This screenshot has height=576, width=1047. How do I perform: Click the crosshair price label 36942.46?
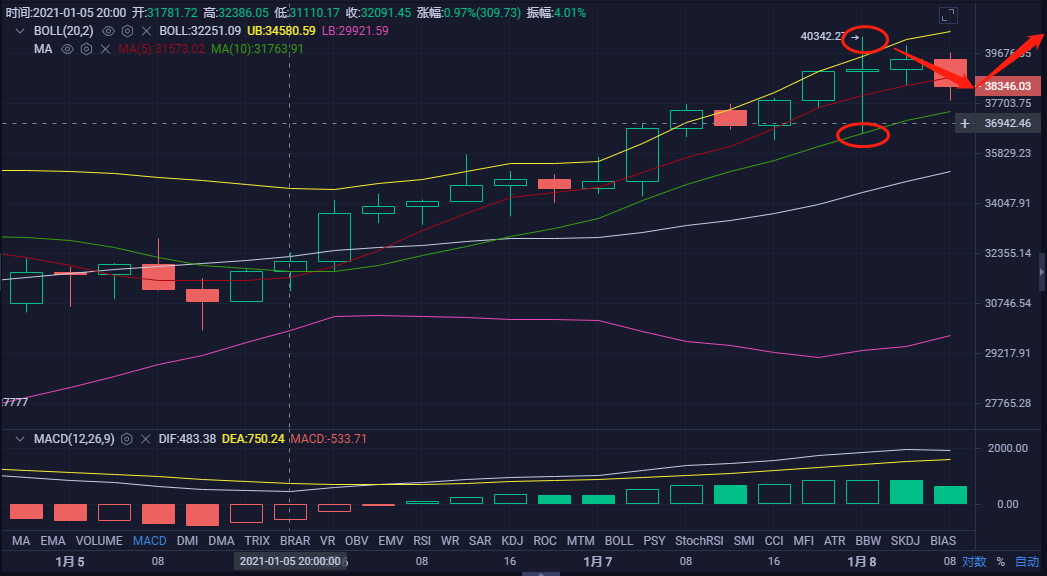(x=1008, y=123)
